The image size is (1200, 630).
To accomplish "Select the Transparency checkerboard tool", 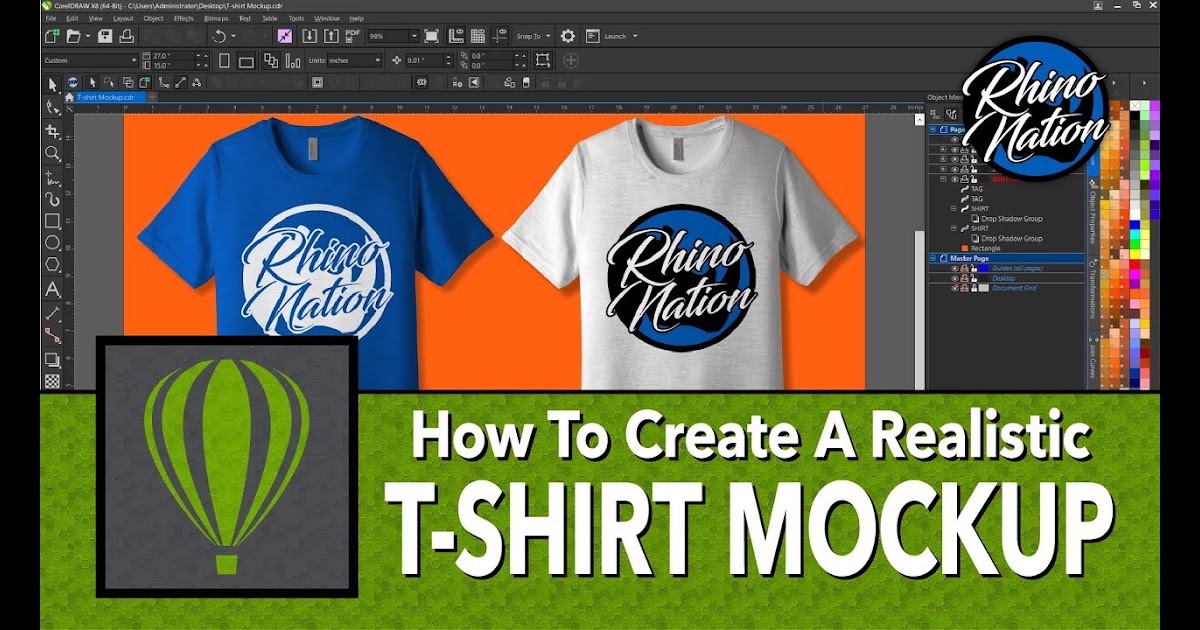I will 53,381.
